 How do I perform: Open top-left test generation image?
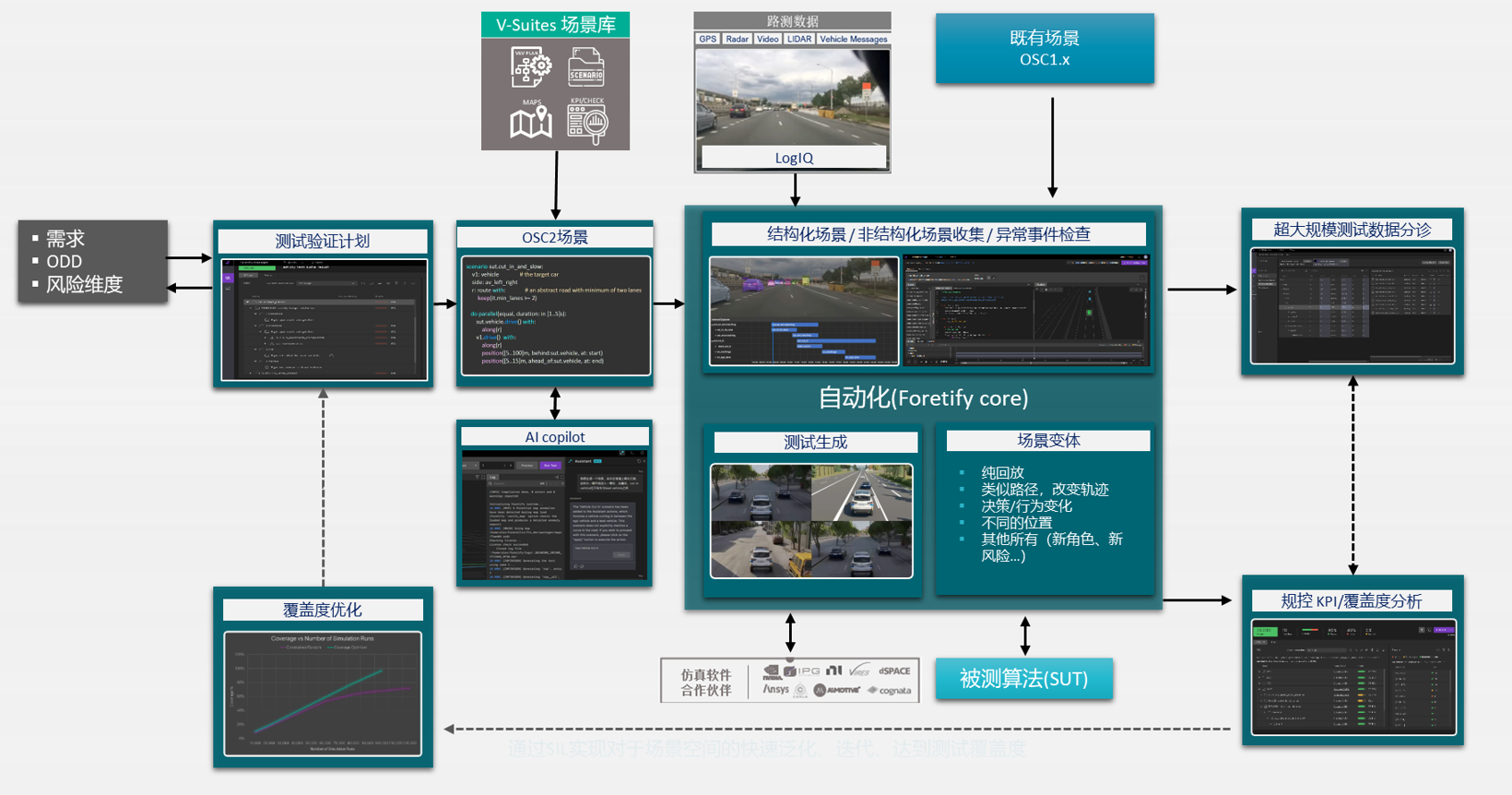click(x=761, y=492)
